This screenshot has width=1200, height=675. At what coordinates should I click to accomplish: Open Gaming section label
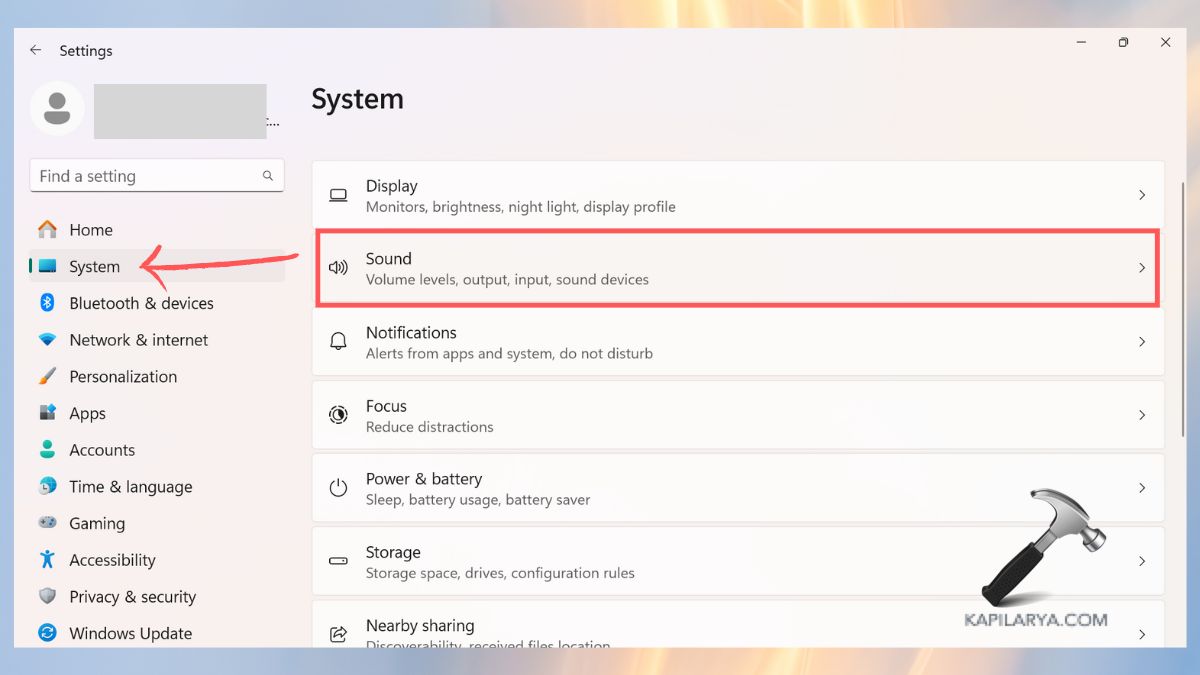pyautogui.click(x=97, y=523)
